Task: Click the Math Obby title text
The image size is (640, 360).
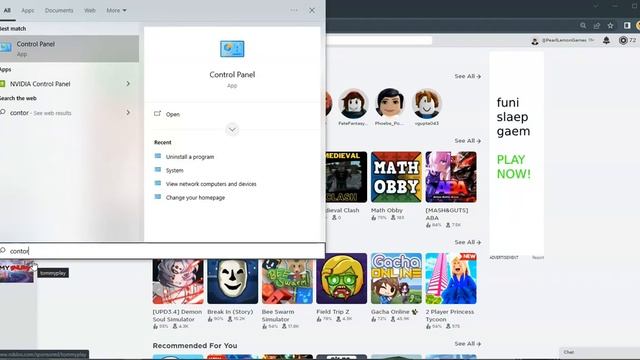Action: 387,210
